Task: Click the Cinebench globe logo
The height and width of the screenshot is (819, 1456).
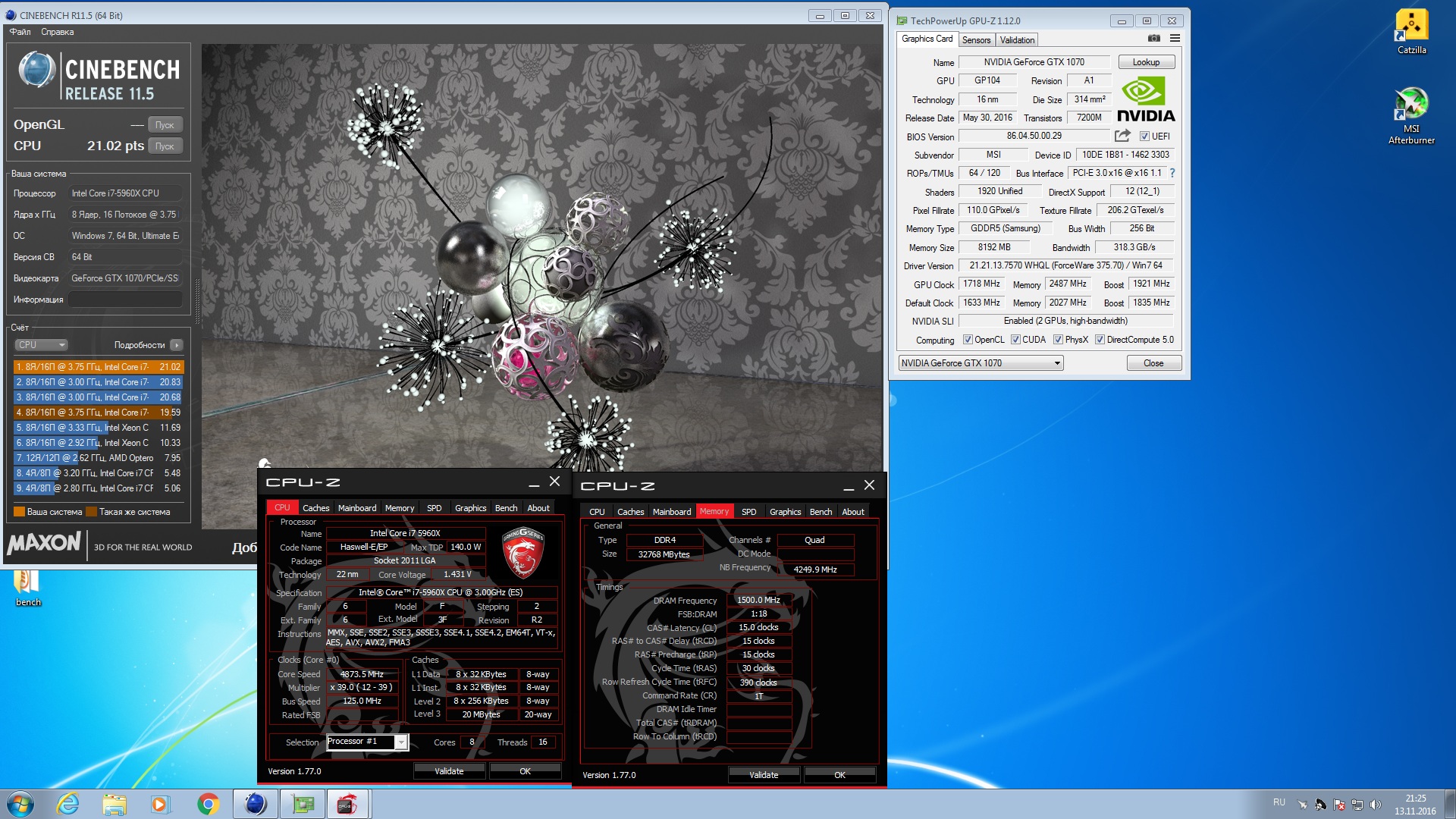Action: click(x=36, y=71)
